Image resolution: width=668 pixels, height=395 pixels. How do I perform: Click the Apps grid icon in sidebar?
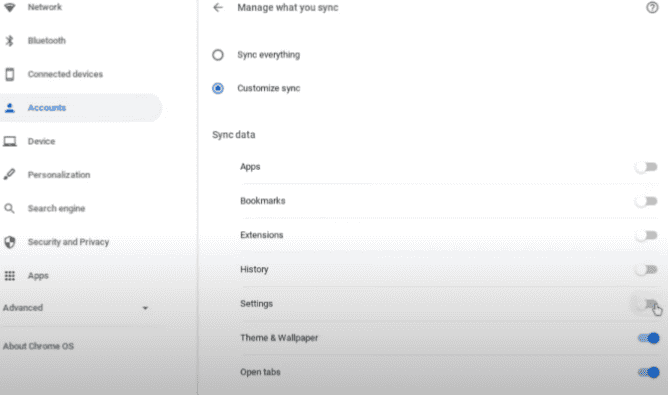pyautogui.click(x=9, y=276)
